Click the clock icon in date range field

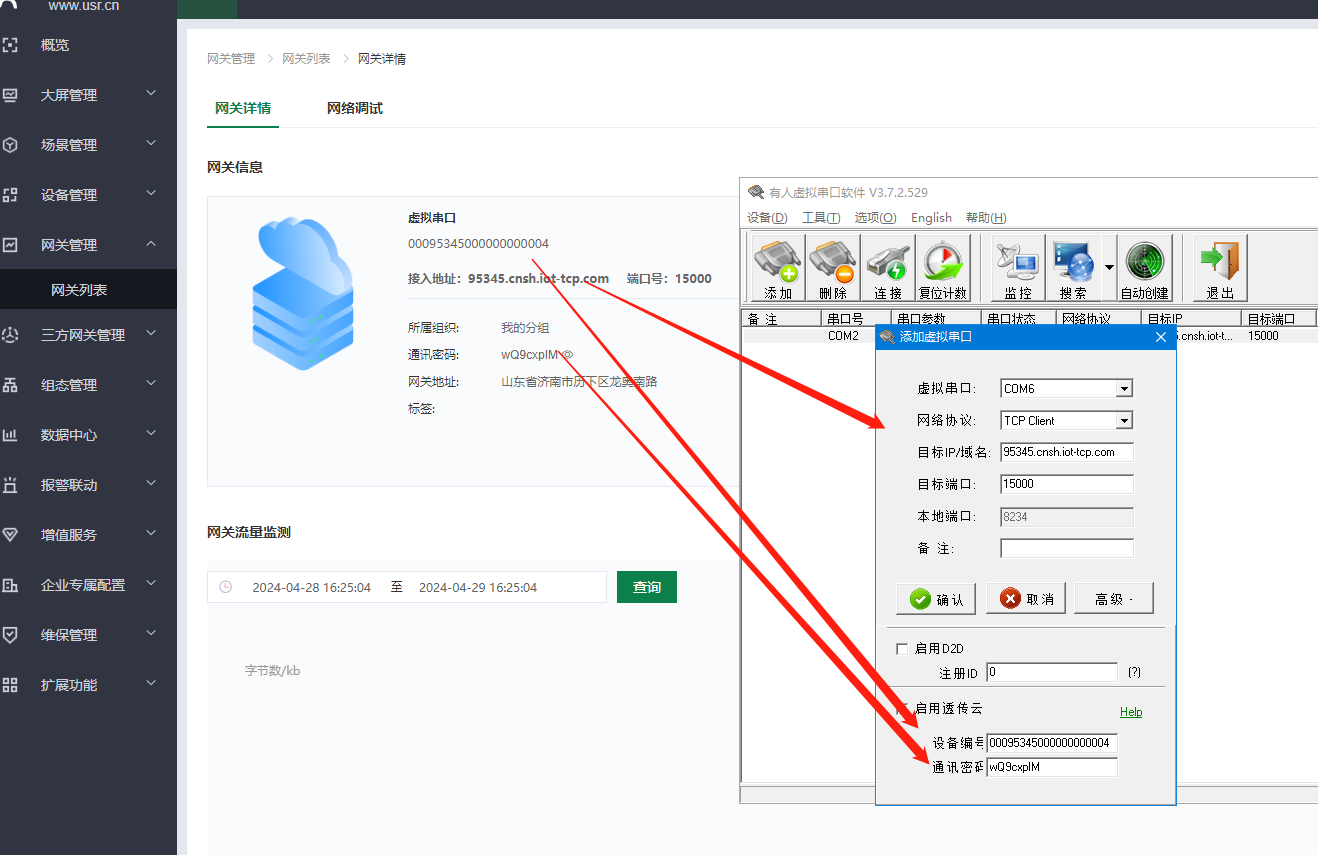225,587
